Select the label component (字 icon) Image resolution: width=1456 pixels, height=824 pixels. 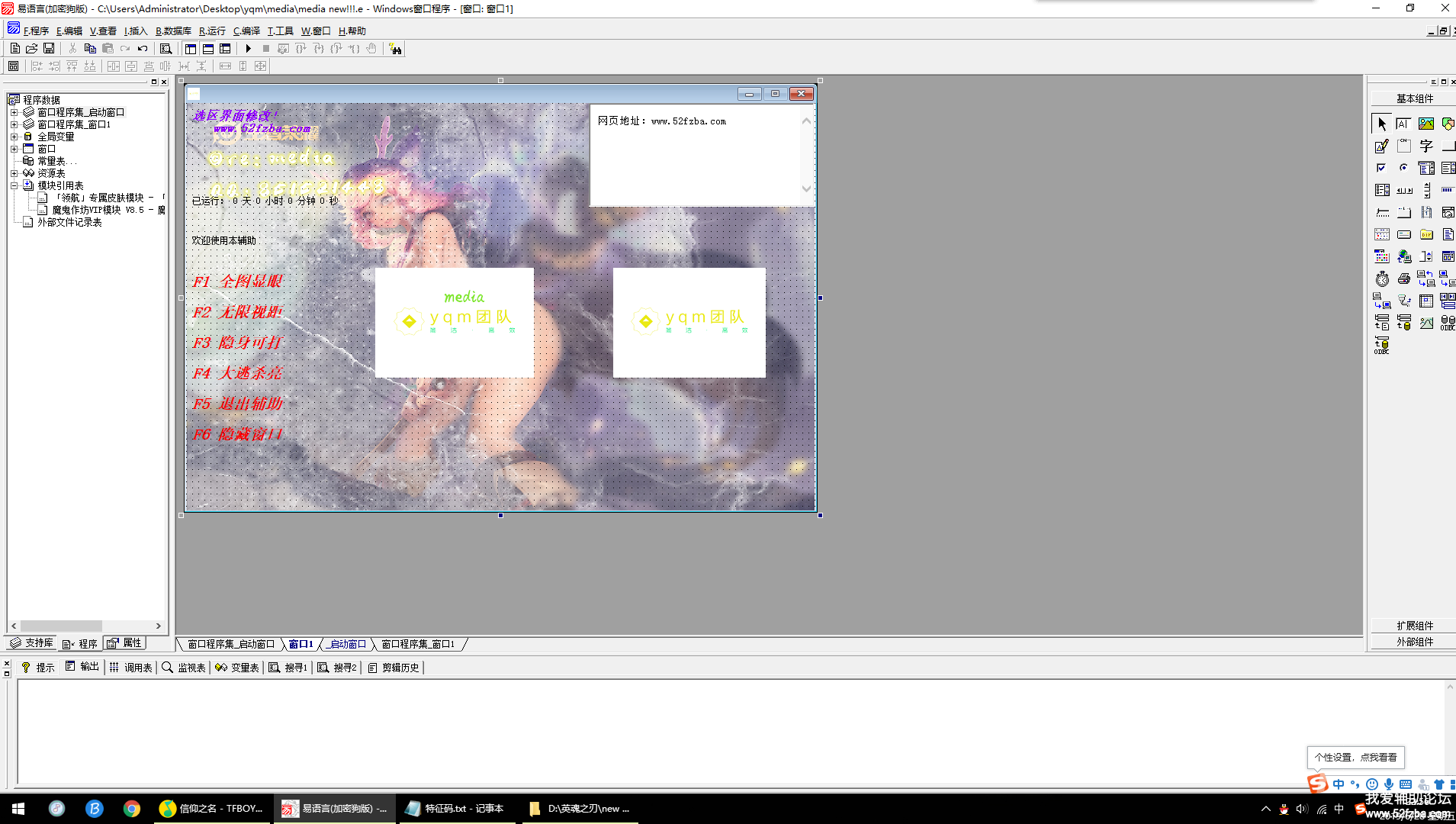(1426, 146)
